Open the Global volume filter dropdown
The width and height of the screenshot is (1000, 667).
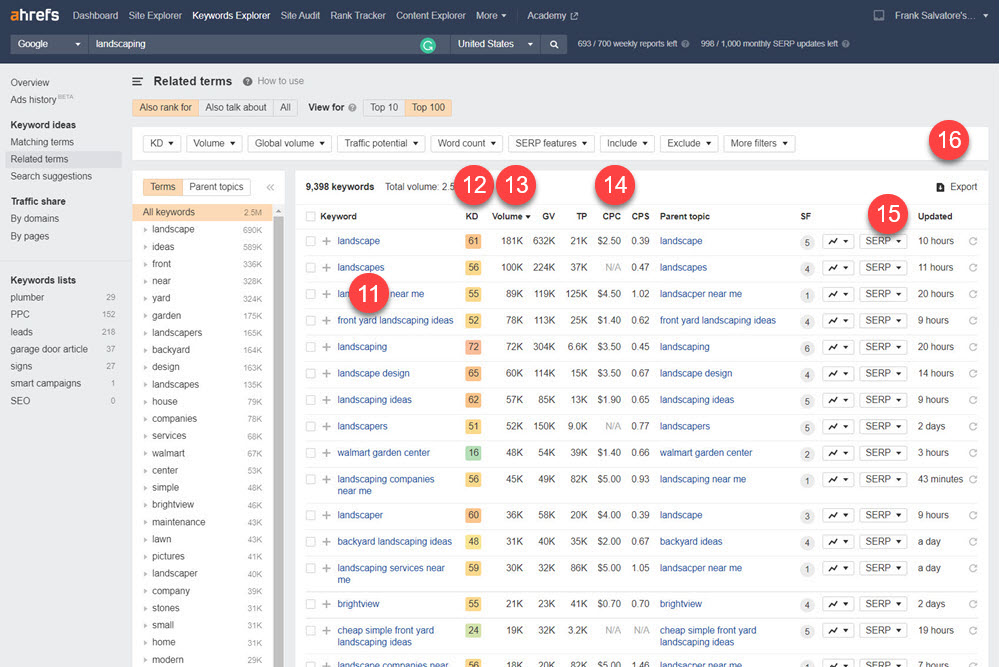point(290,143)
